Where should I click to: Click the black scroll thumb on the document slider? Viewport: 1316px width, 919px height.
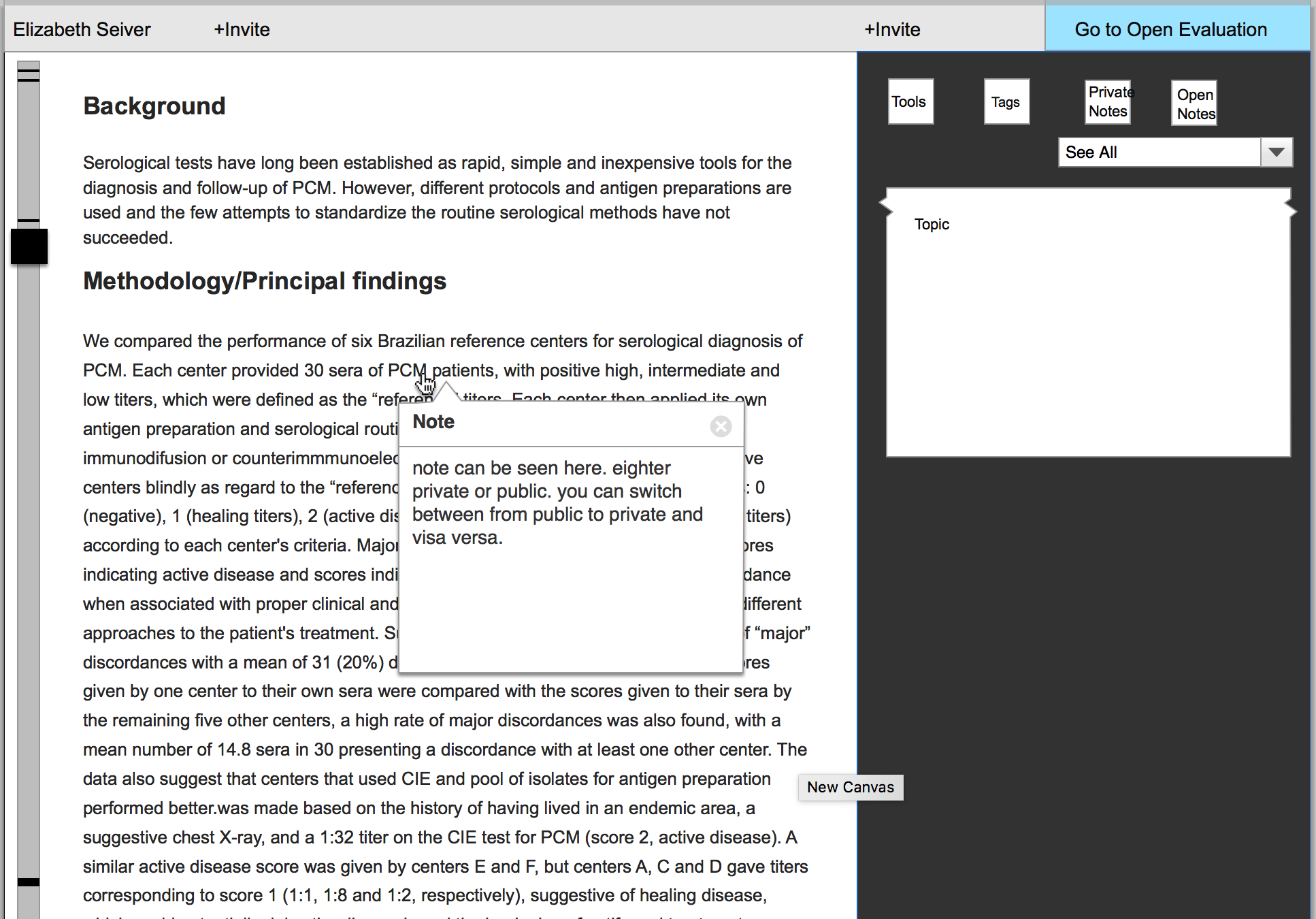29,246
